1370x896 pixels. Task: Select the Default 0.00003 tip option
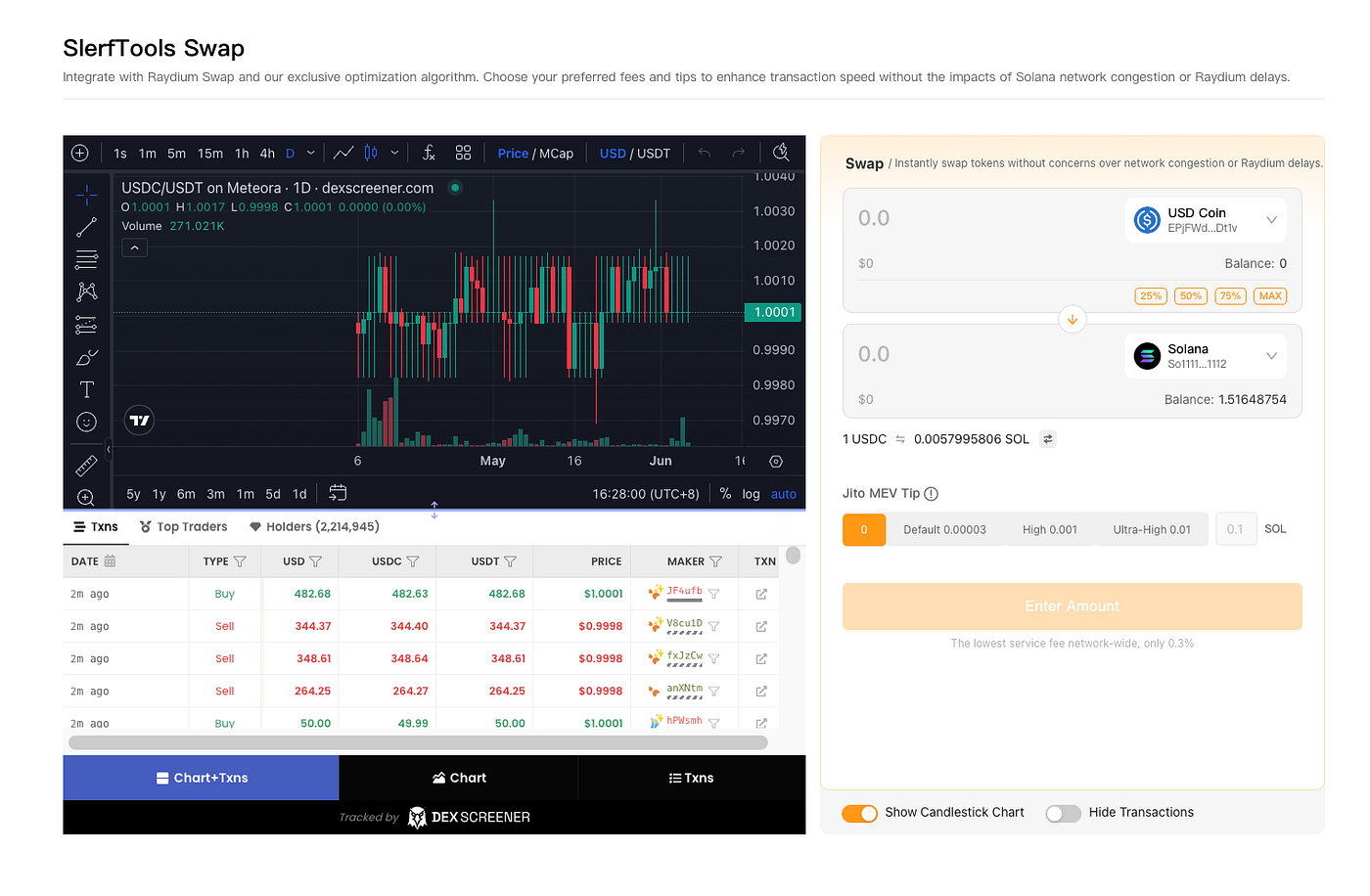(x=944, y=530)
